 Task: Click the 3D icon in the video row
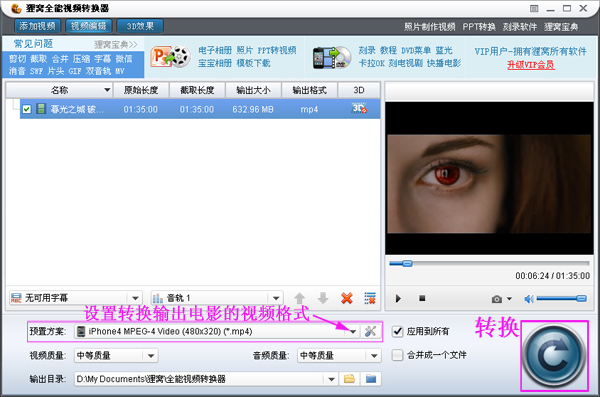359,109
